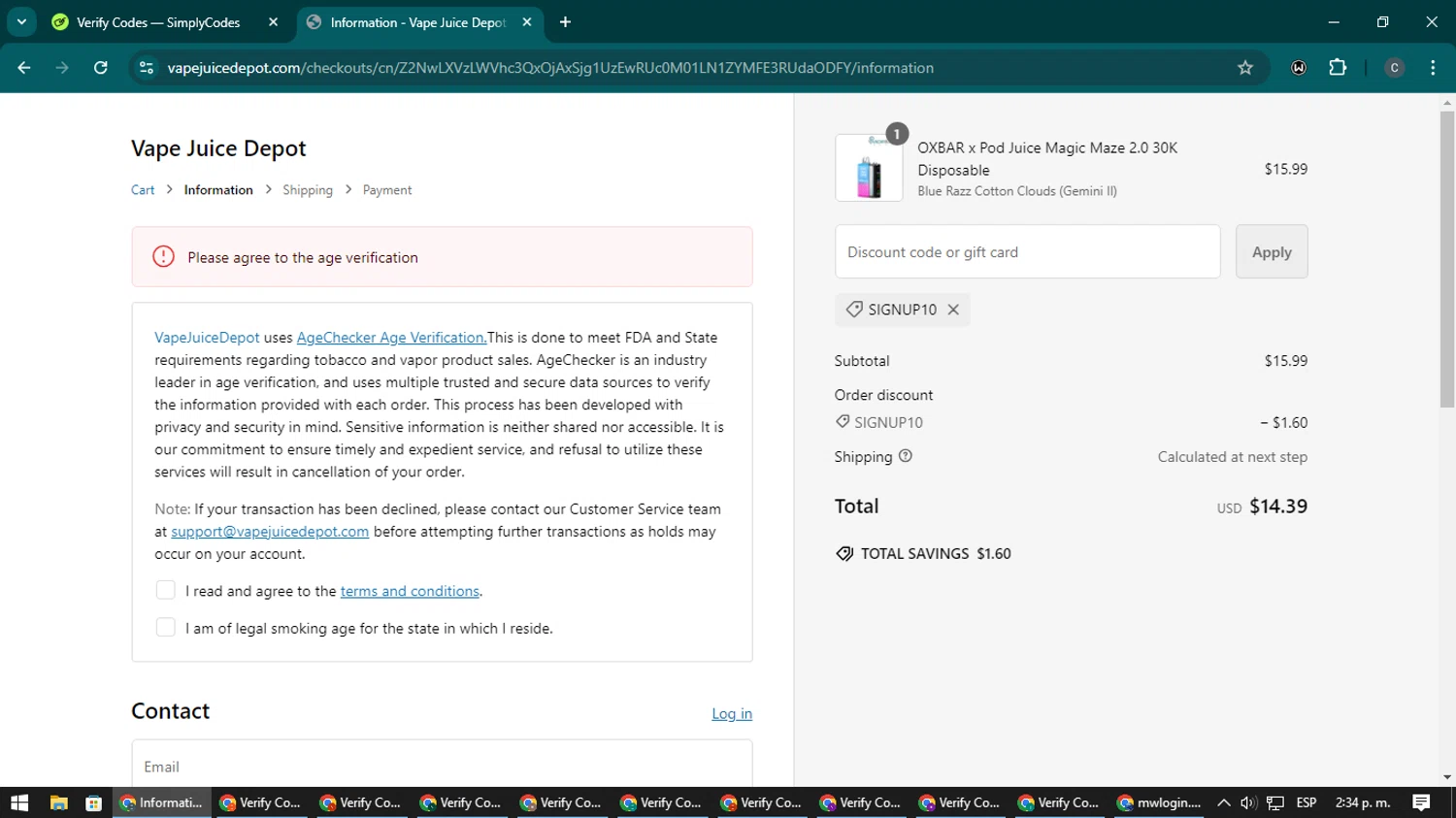
Task: Apply the discount code
Action: click(x=1272, y=252)
